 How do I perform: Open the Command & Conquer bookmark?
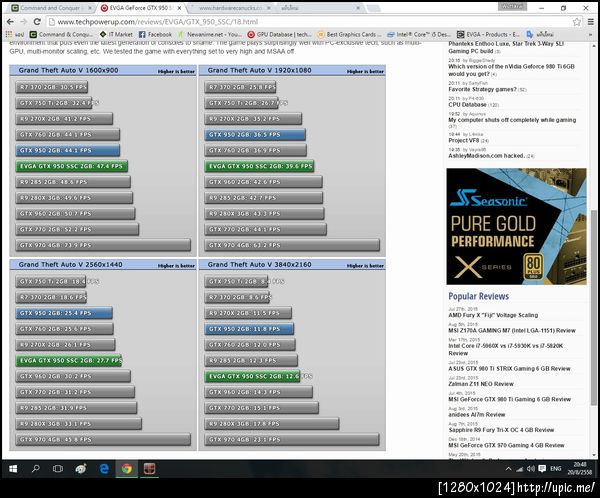click(61, 34)
